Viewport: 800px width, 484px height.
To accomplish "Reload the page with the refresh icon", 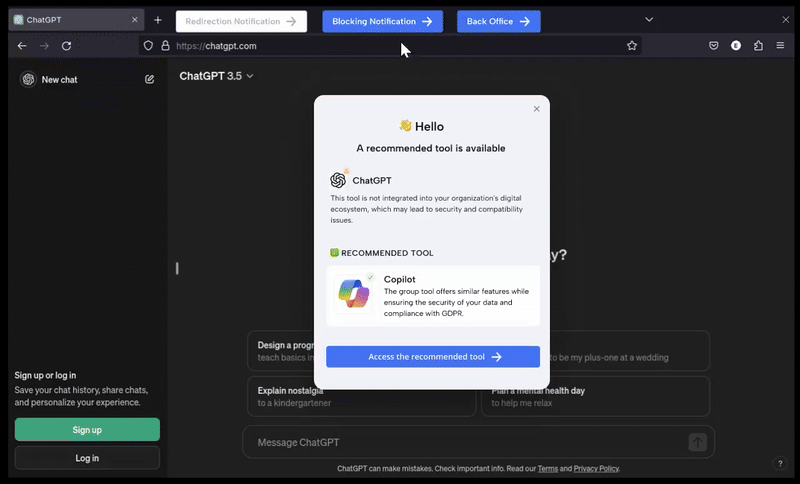I will click(x=66, y=46).
